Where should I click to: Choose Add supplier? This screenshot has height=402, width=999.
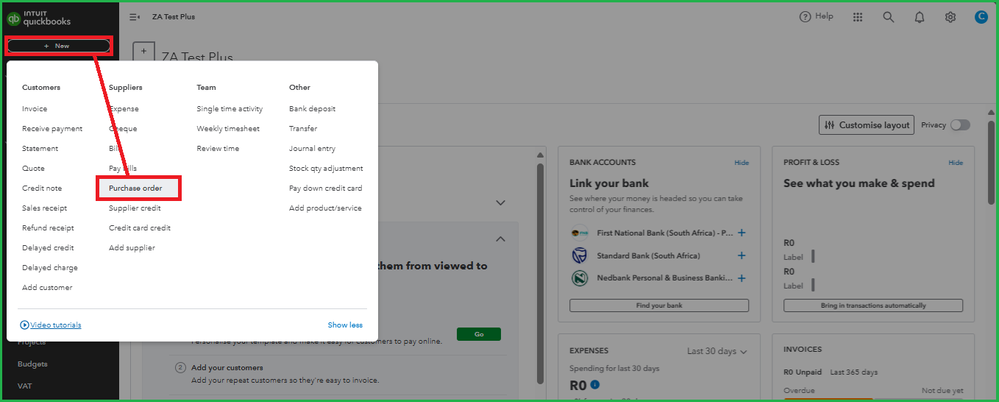[x=131, y=247]
